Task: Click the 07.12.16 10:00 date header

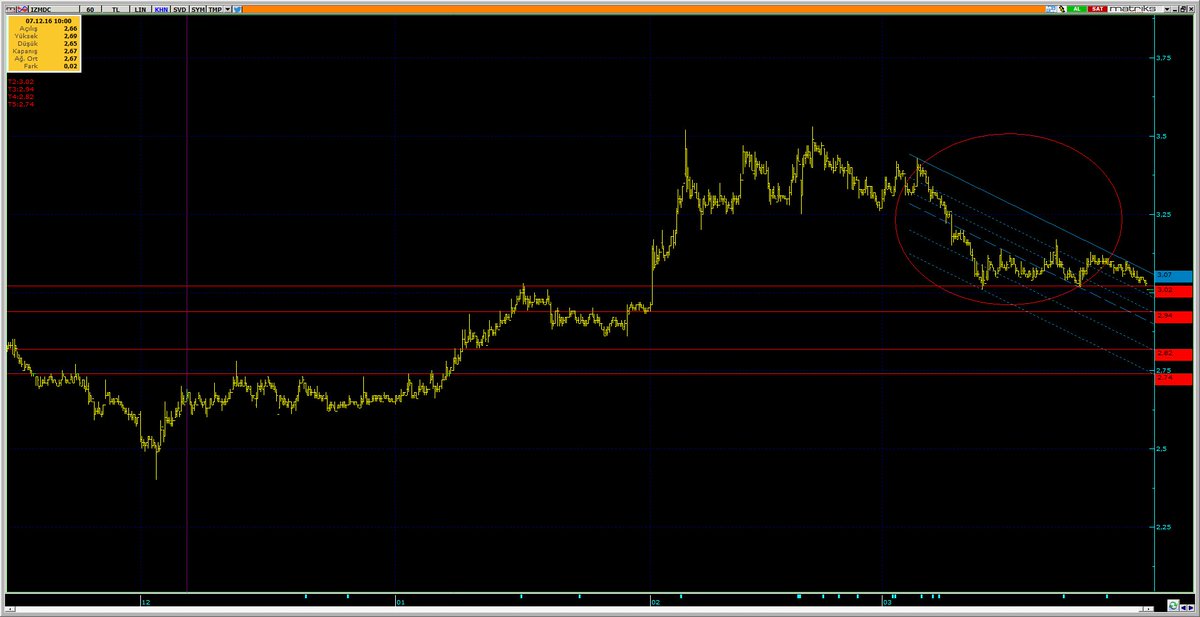Action: pyautogui.click(x=48, y=21)
